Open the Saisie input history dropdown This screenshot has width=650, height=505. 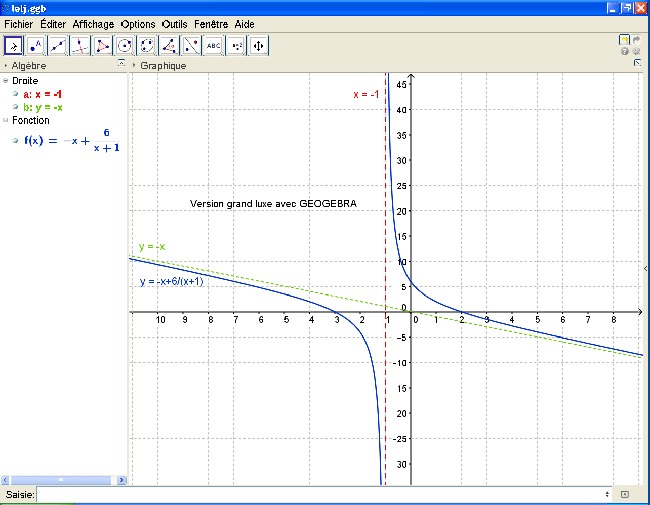coord(607,494)
